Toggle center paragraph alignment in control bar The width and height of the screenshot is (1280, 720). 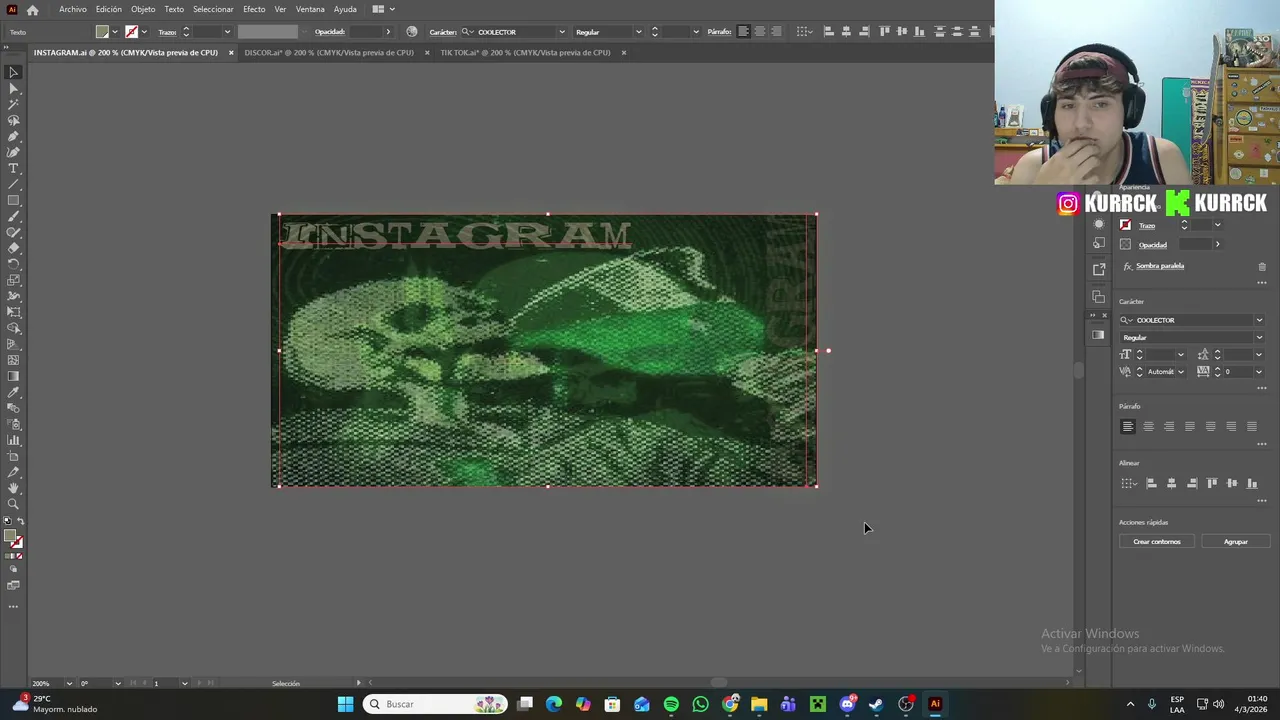(760, 32)
